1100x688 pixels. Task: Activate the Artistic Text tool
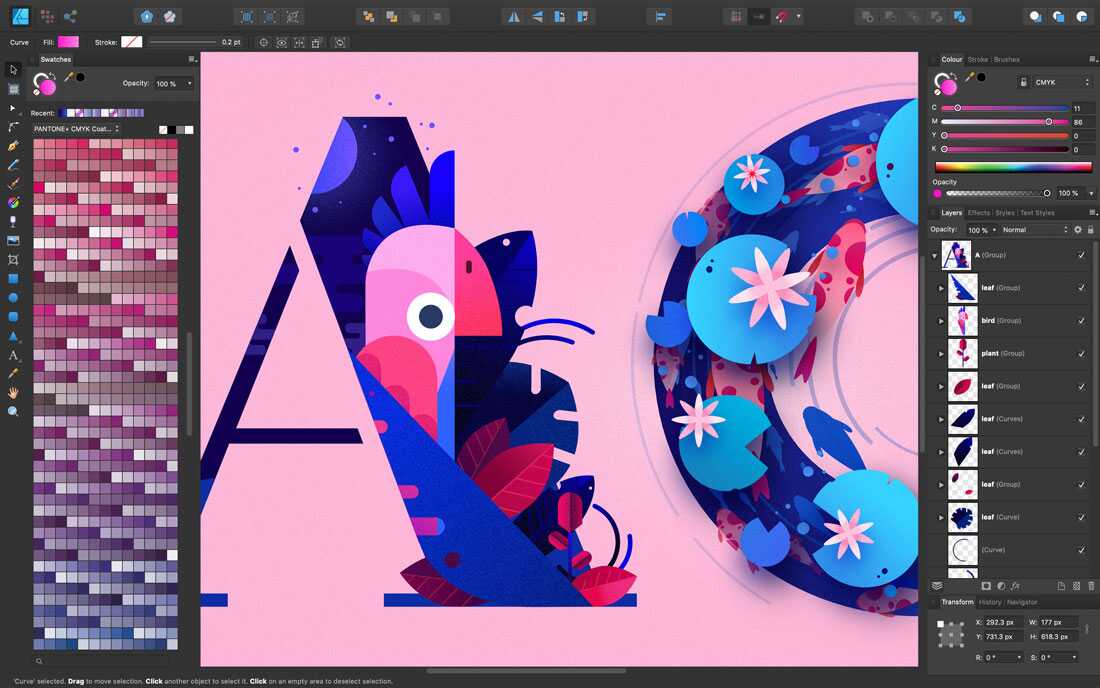click(x=13, y=354)
